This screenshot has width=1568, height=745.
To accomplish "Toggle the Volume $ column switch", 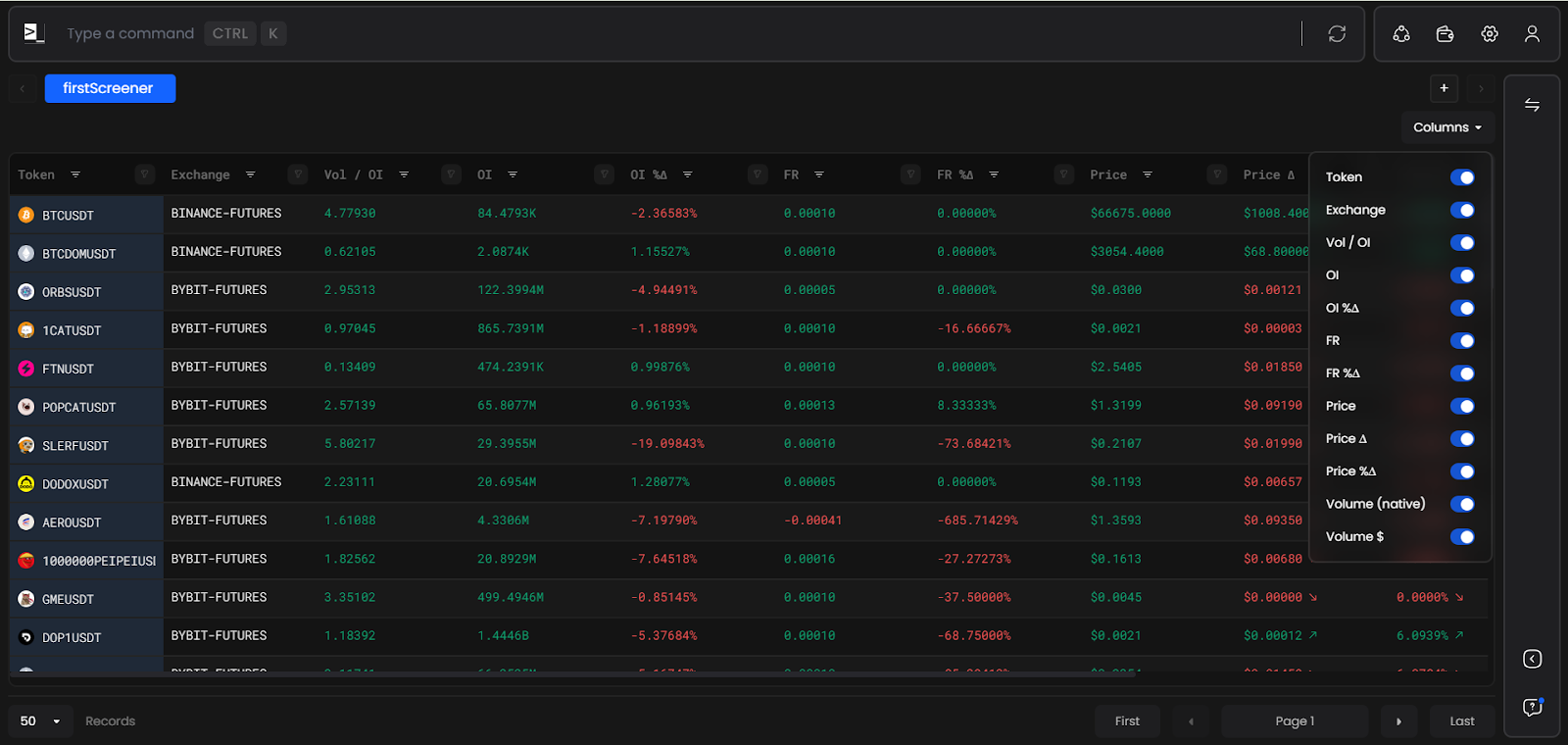I will [x=1462, y=537].
